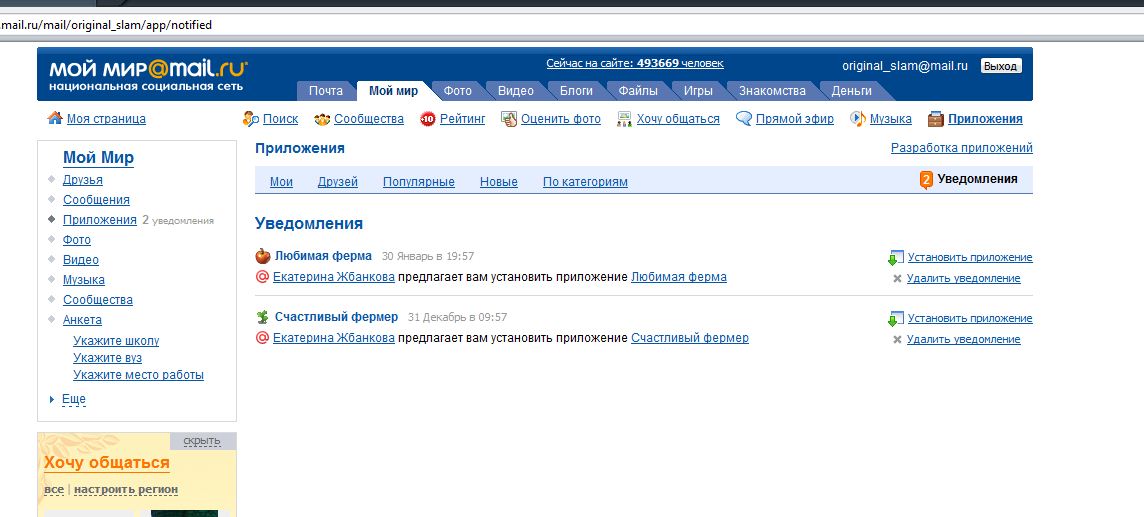The image size is (1144, 517).
Task: Show Мои applications subtab
Action: point(282,182)
